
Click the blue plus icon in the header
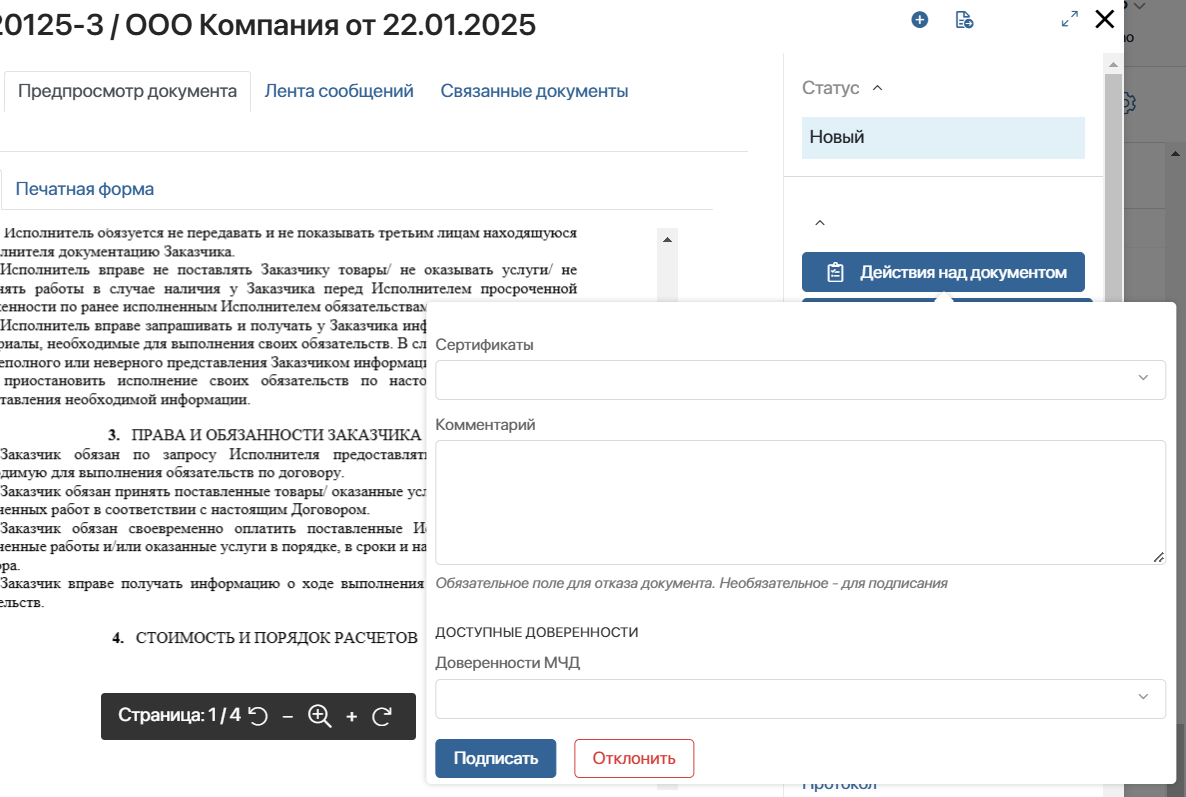point(919,19)
